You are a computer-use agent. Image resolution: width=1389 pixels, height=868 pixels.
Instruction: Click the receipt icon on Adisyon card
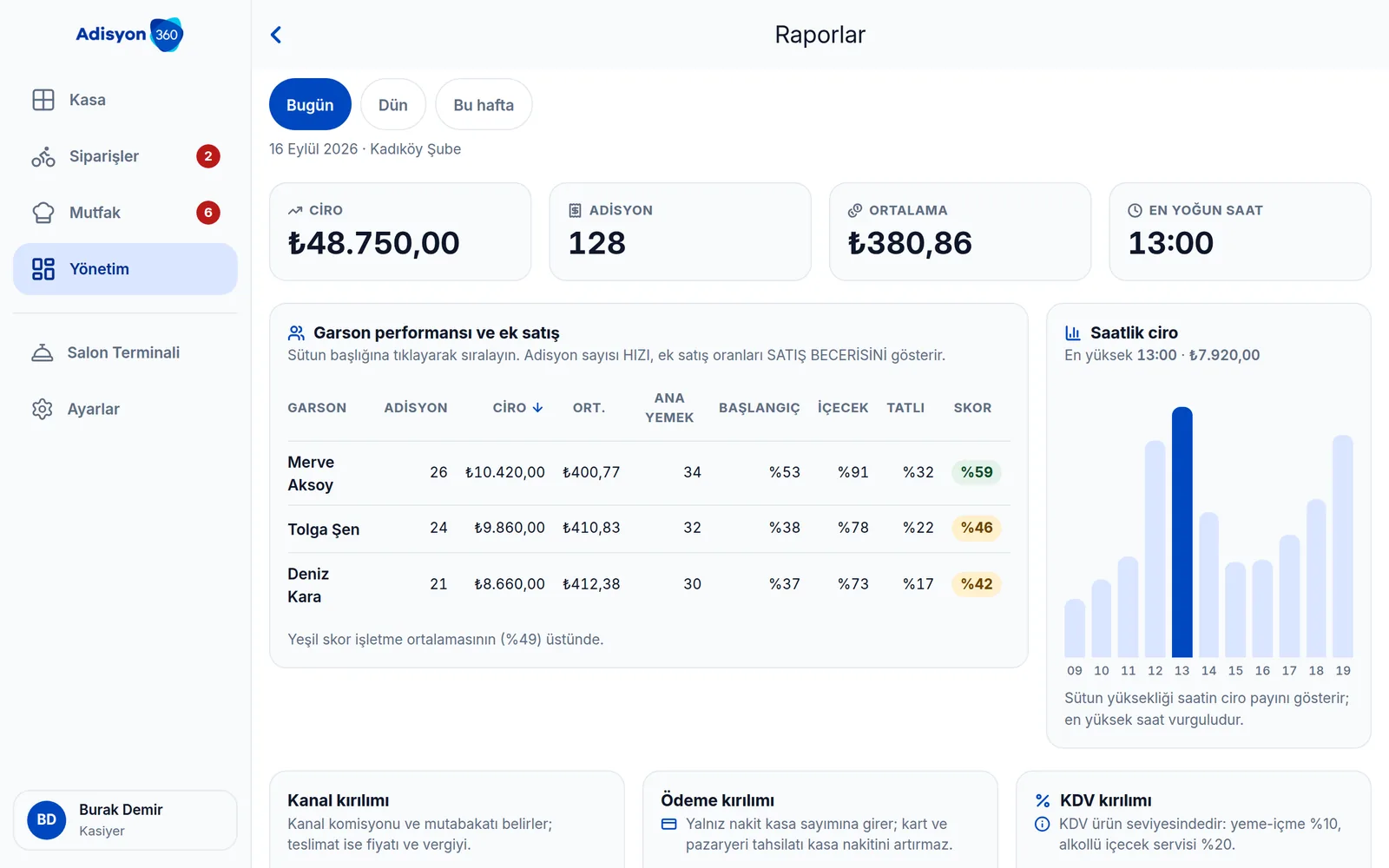point(575,210)
